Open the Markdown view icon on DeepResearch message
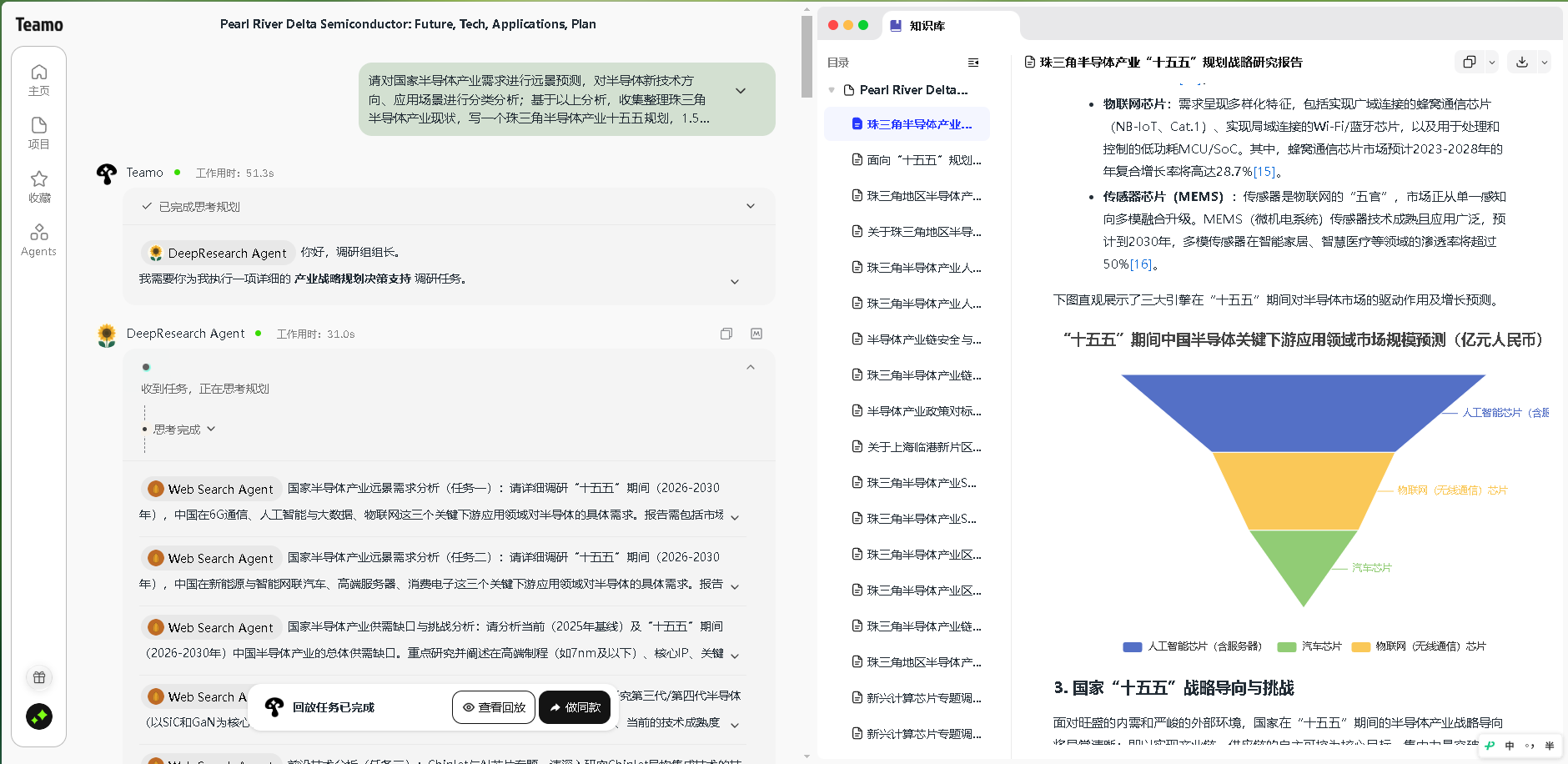This screenshot has width=1568, height=764. [756, 334]
